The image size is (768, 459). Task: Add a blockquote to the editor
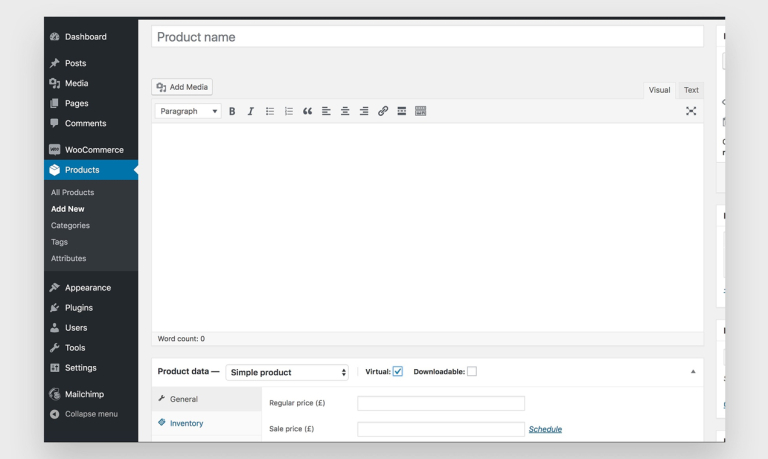pyautogui.click(x=307, y=111)
